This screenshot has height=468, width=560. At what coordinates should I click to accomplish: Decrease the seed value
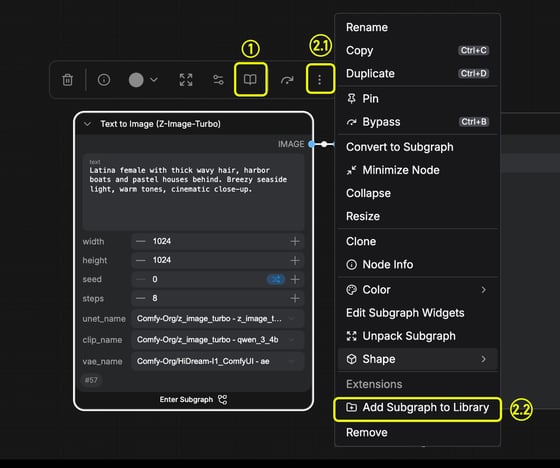point(141,279)
